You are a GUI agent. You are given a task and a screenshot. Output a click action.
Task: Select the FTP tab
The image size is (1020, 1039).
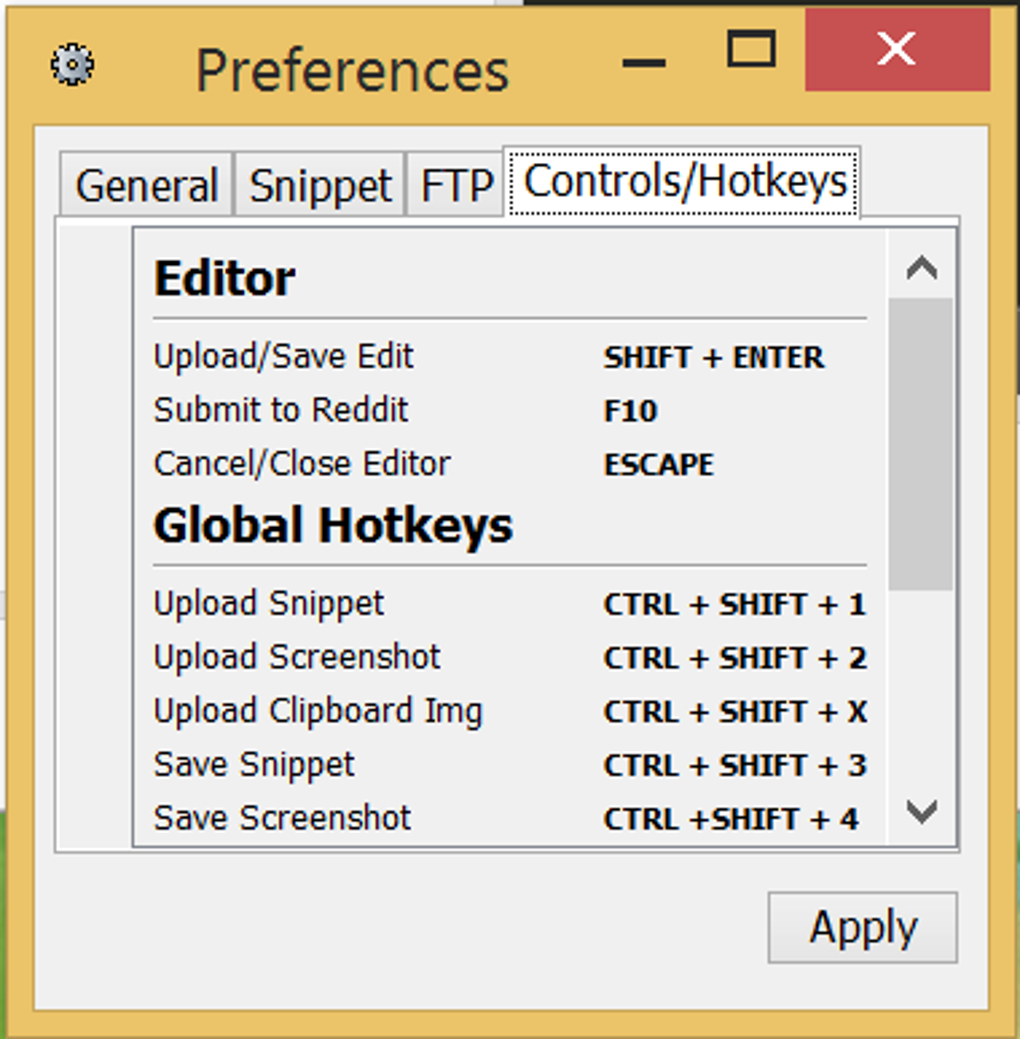click(456, 186)
